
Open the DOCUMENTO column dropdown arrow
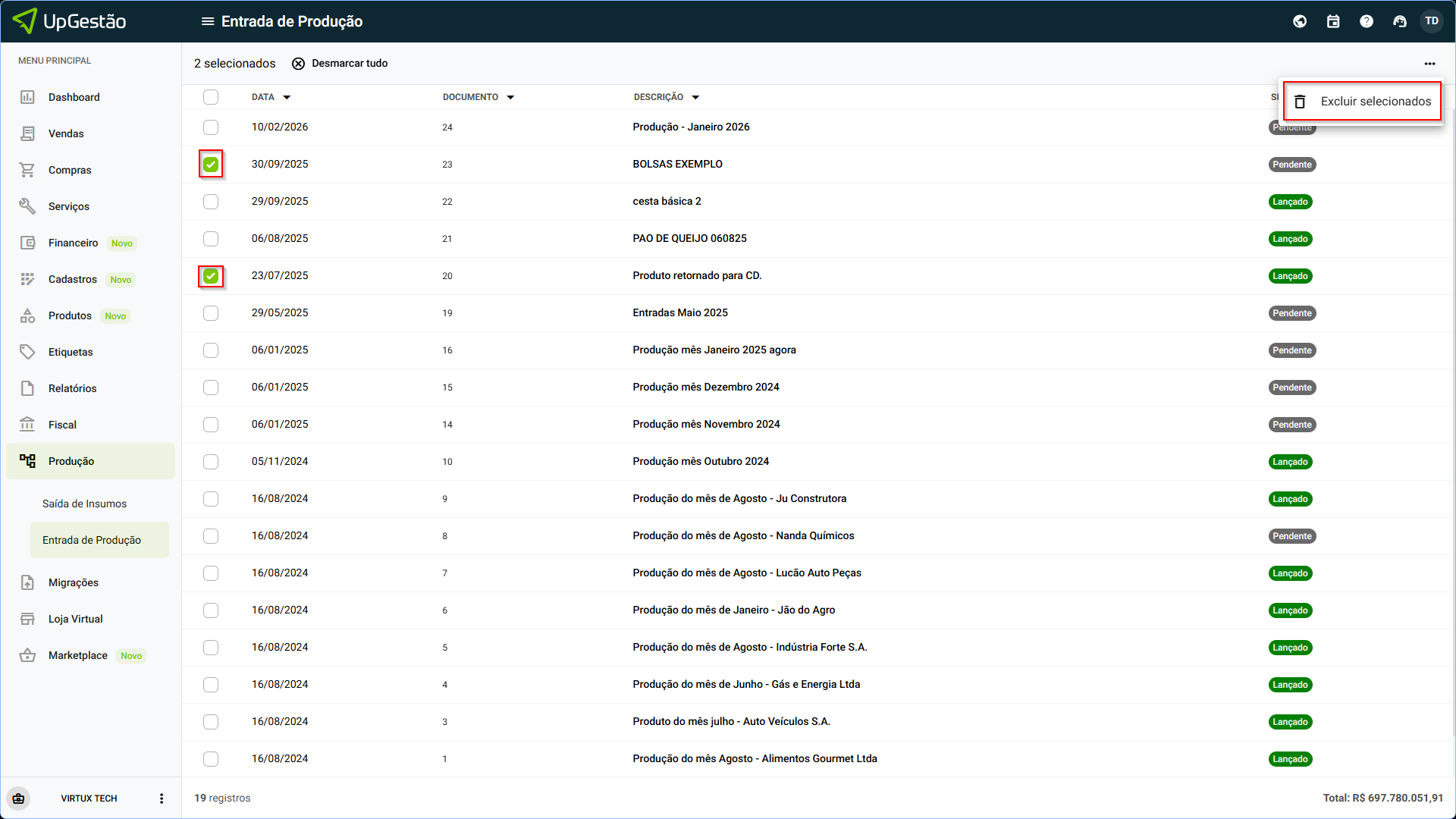coord(510,98)
